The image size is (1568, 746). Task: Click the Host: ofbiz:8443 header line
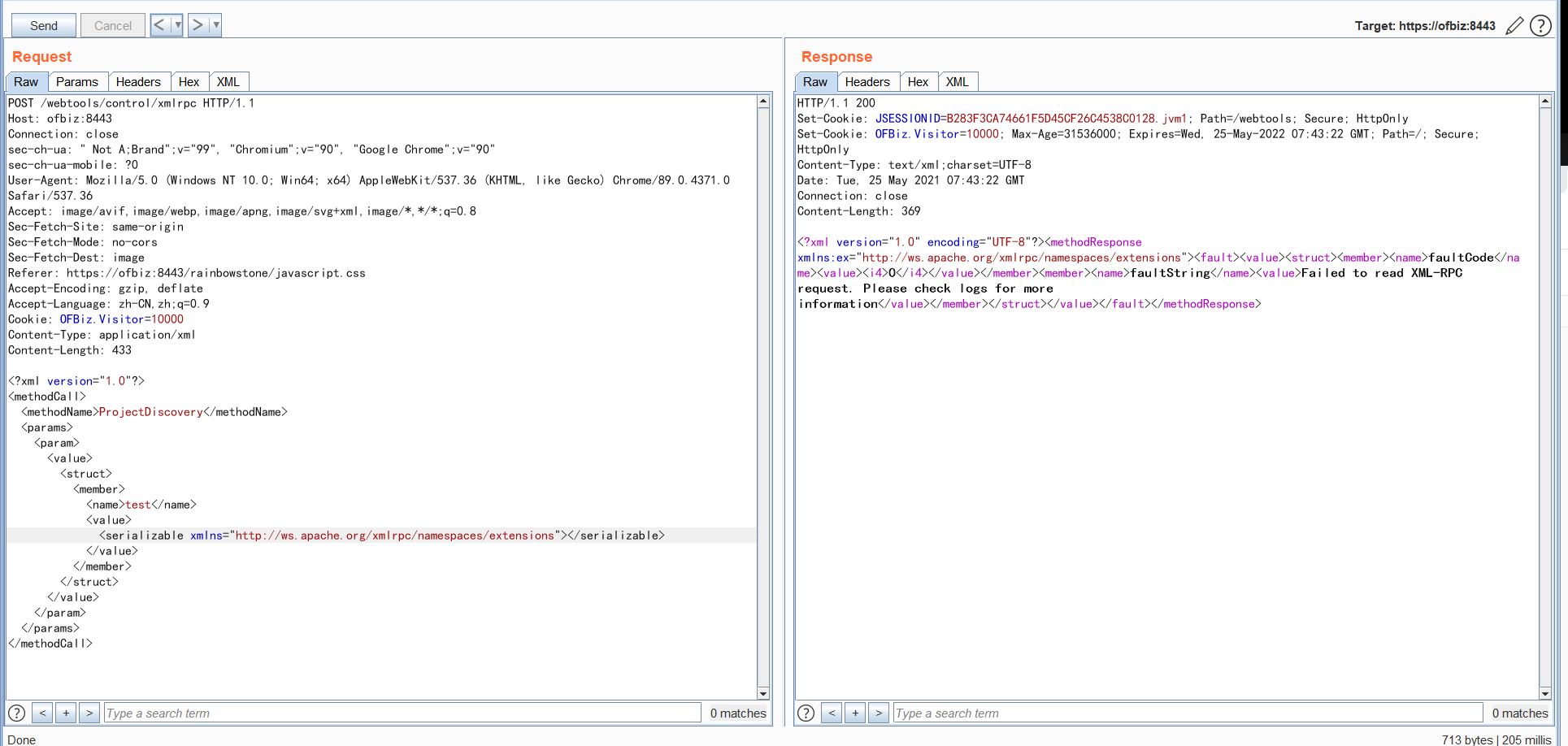[60, 119]
